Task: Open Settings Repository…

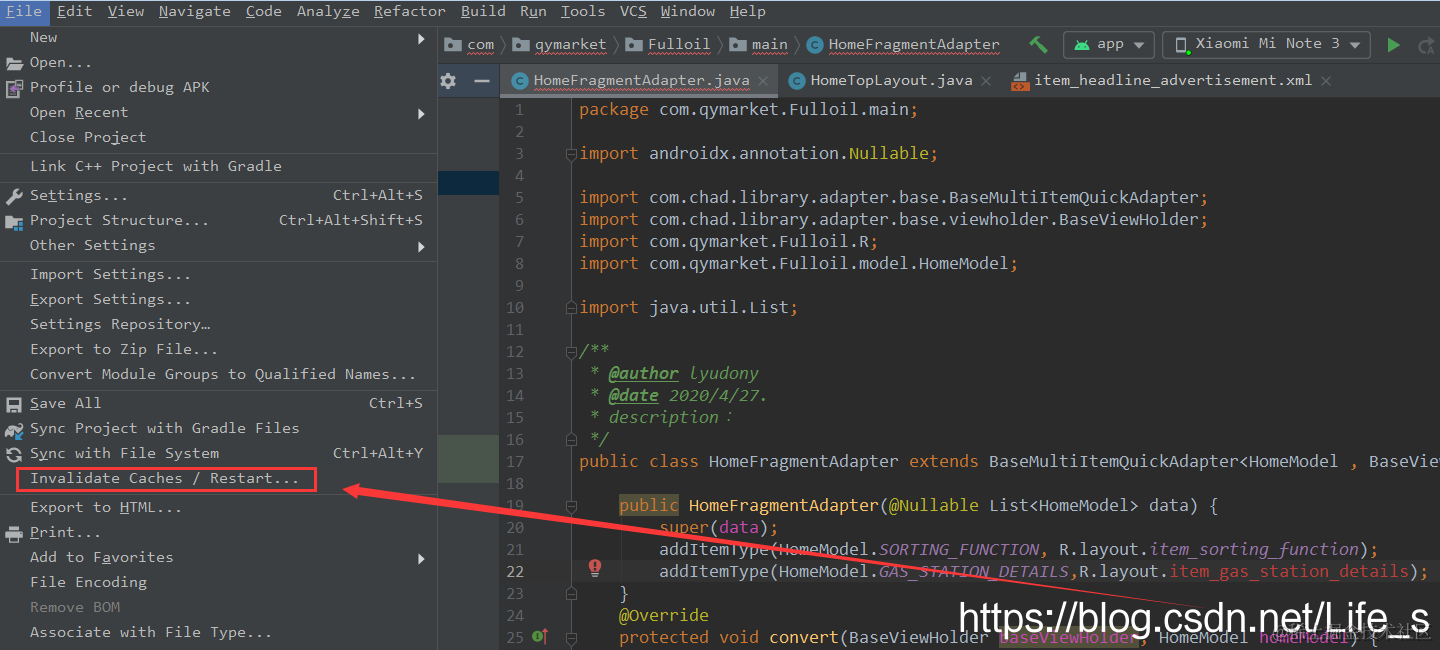Action: [x=120, y=325]
